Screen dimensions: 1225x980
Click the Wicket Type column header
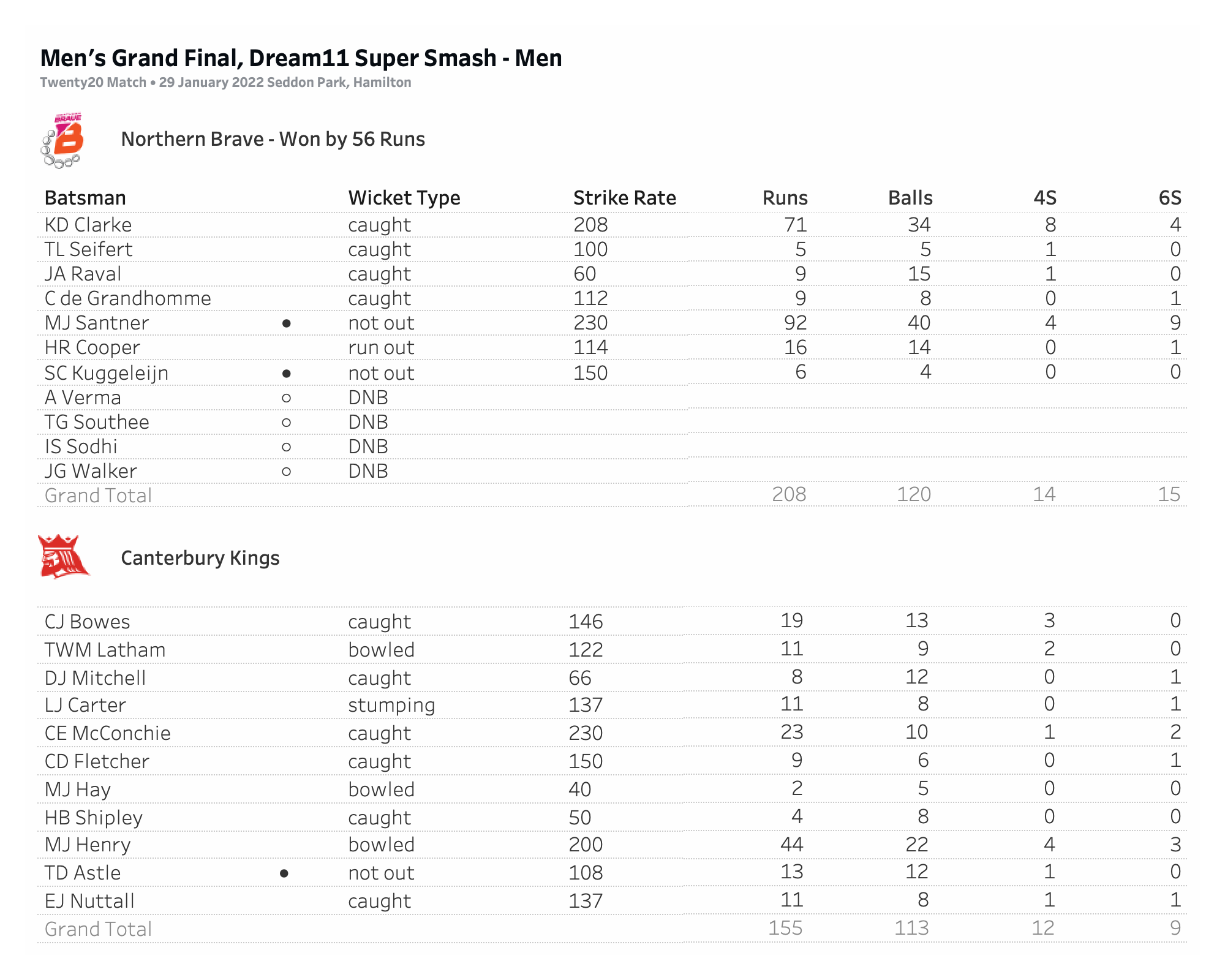pos(404,198)
